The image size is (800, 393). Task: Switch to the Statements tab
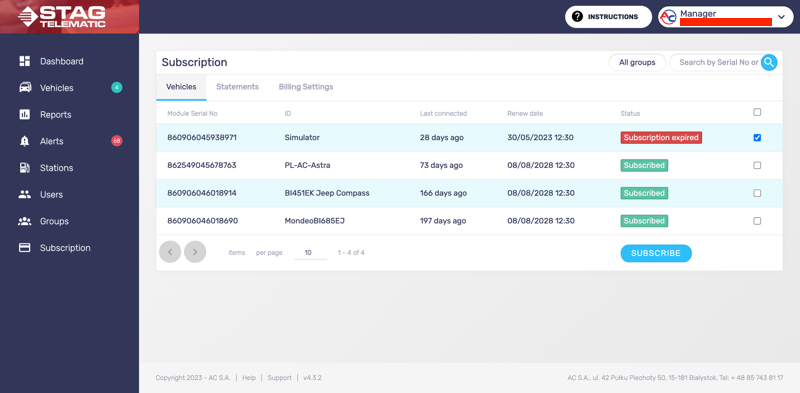point(237,87)
